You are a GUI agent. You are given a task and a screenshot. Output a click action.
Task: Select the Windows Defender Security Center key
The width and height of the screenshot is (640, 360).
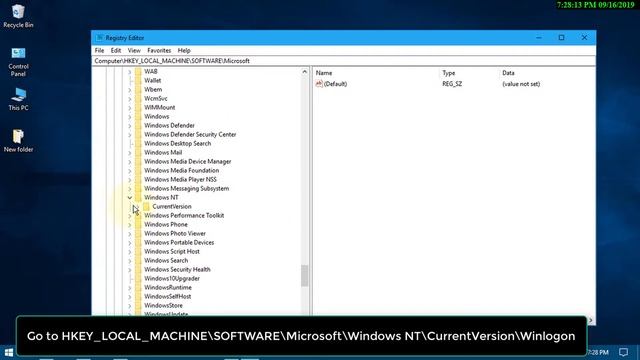point(190,134)
